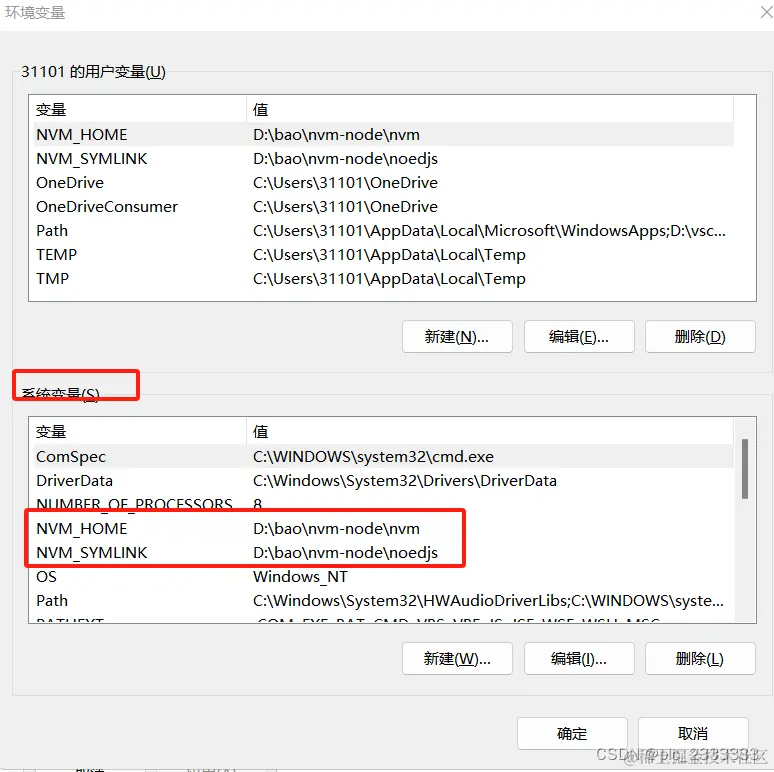Cancel with the 取消 button
This screenshot has width=774, height=772.
point(693,733)
